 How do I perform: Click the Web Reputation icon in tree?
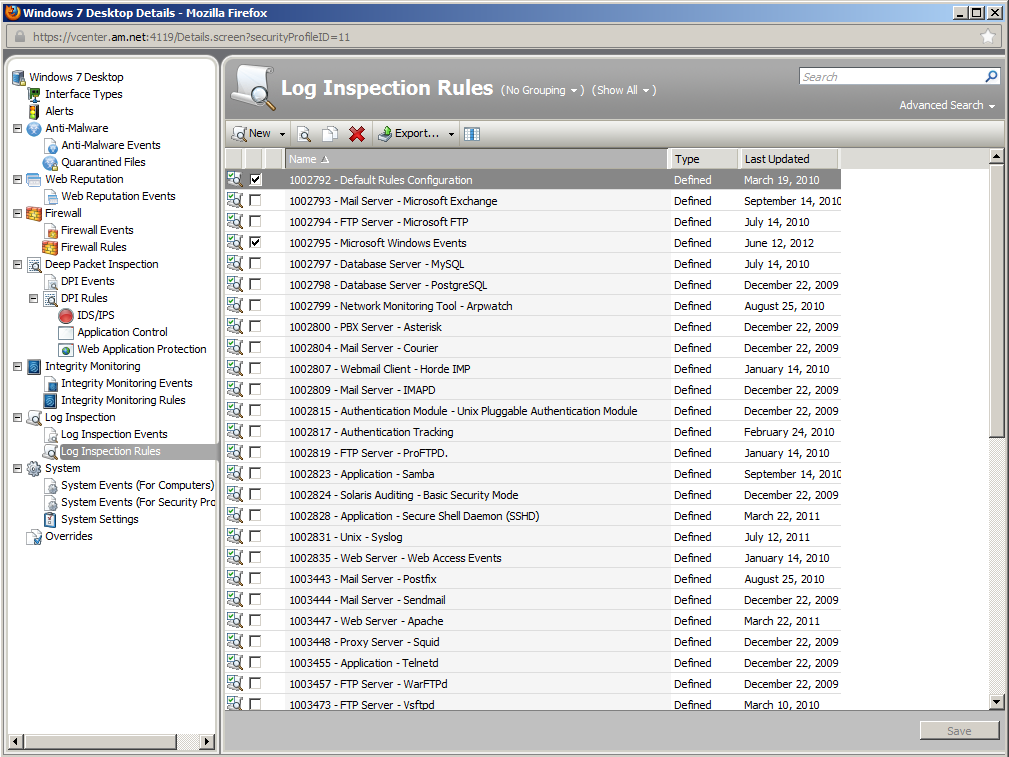tap(34, 180)
